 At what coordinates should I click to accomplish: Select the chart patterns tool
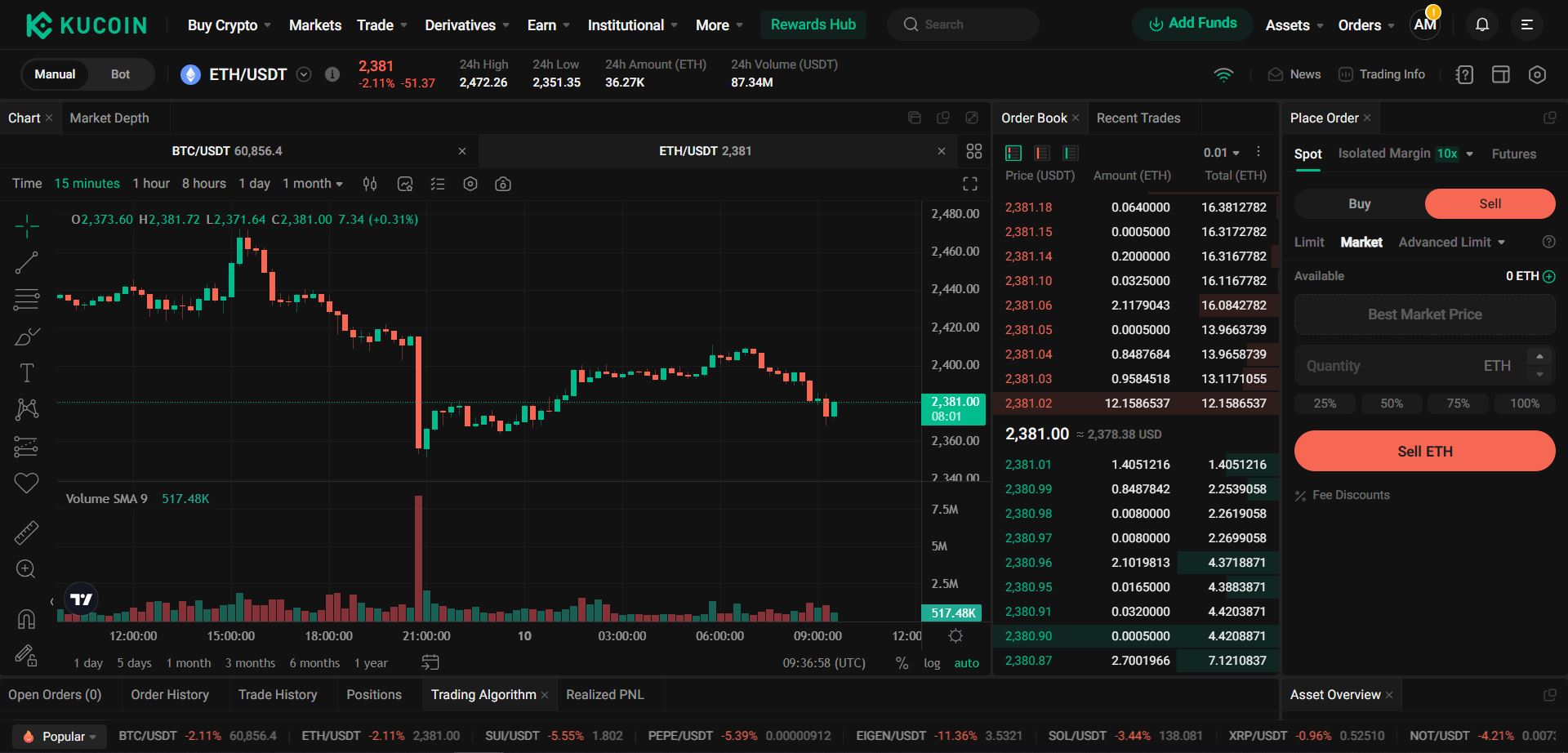(x=26, y=409)
